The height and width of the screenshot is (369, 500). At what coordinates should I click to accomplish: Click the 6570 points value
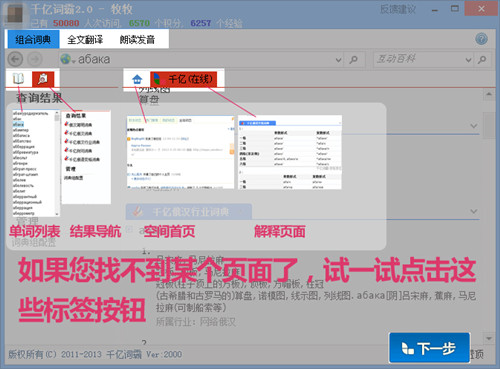pos(139,23)
